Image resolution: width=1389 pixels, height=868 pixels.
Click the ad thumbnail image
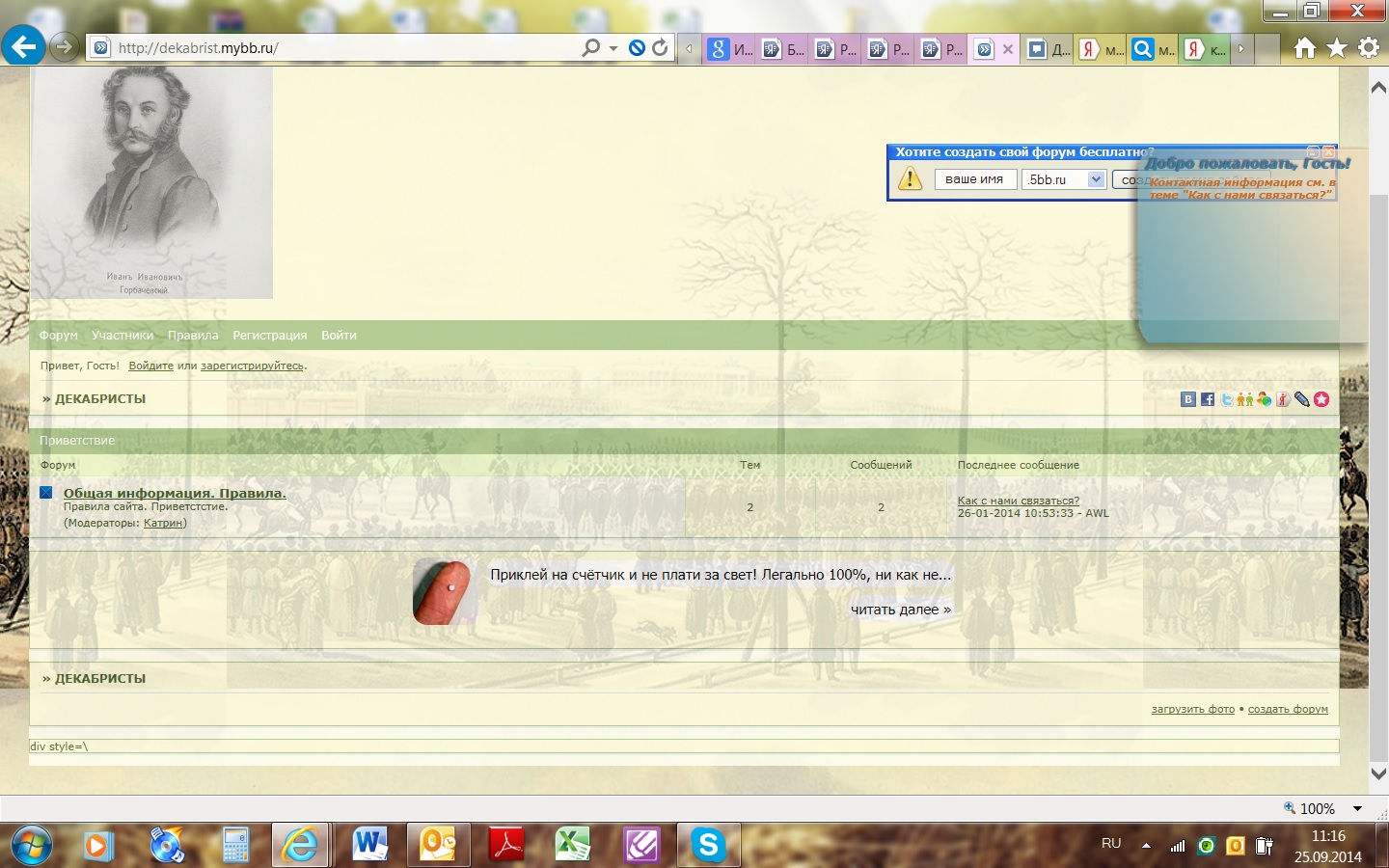coord(443,592)
